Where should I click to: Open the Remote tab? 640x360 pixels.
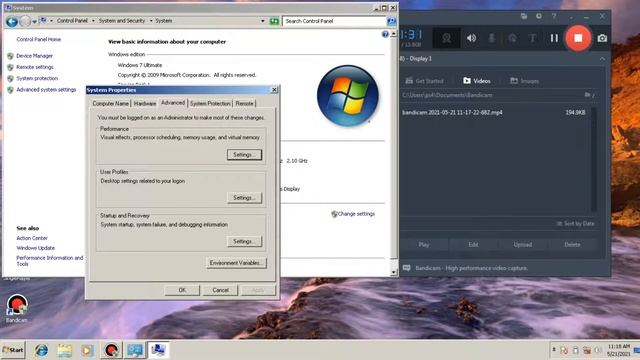pyautogui.click(x=244, y=104)
